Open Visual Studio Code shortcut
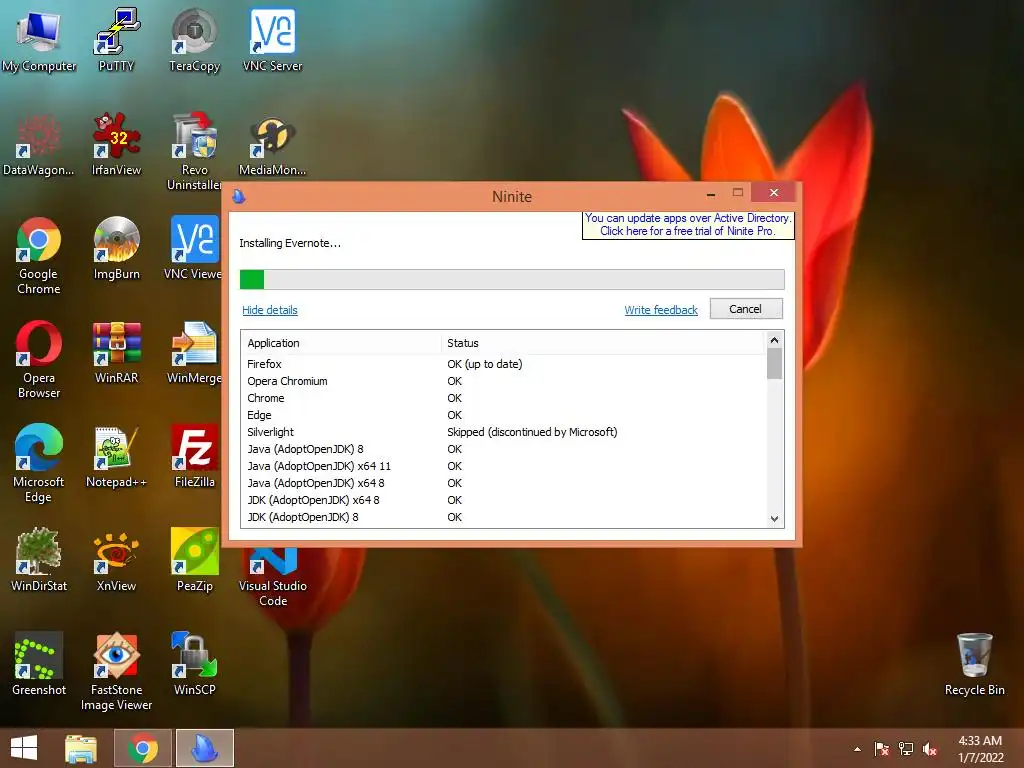Screen dimensions: 1024x768 [272, 579]
